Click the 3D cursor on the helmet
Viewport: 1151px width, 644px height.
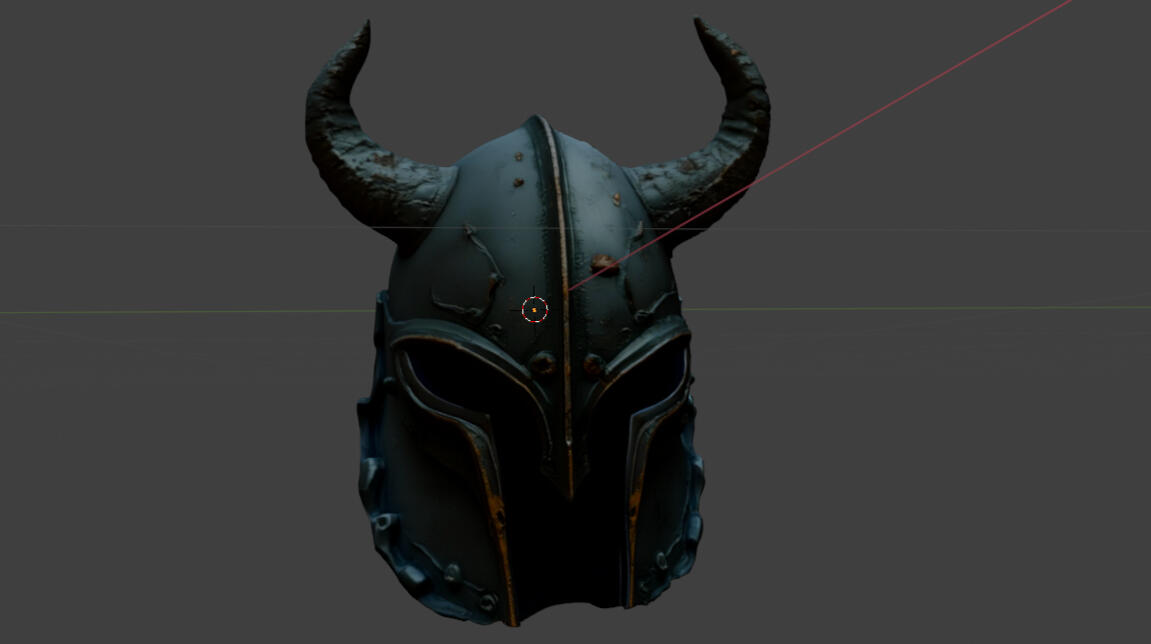[x=535, y=310]
